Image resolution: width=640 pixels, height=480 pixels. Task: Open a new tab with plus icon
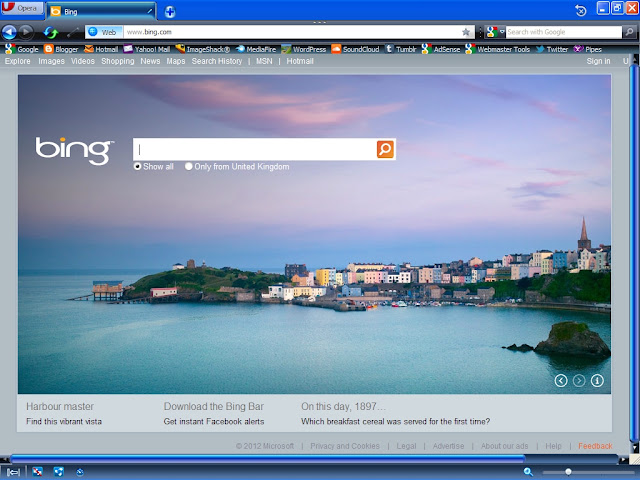click(x=170, y=11)
